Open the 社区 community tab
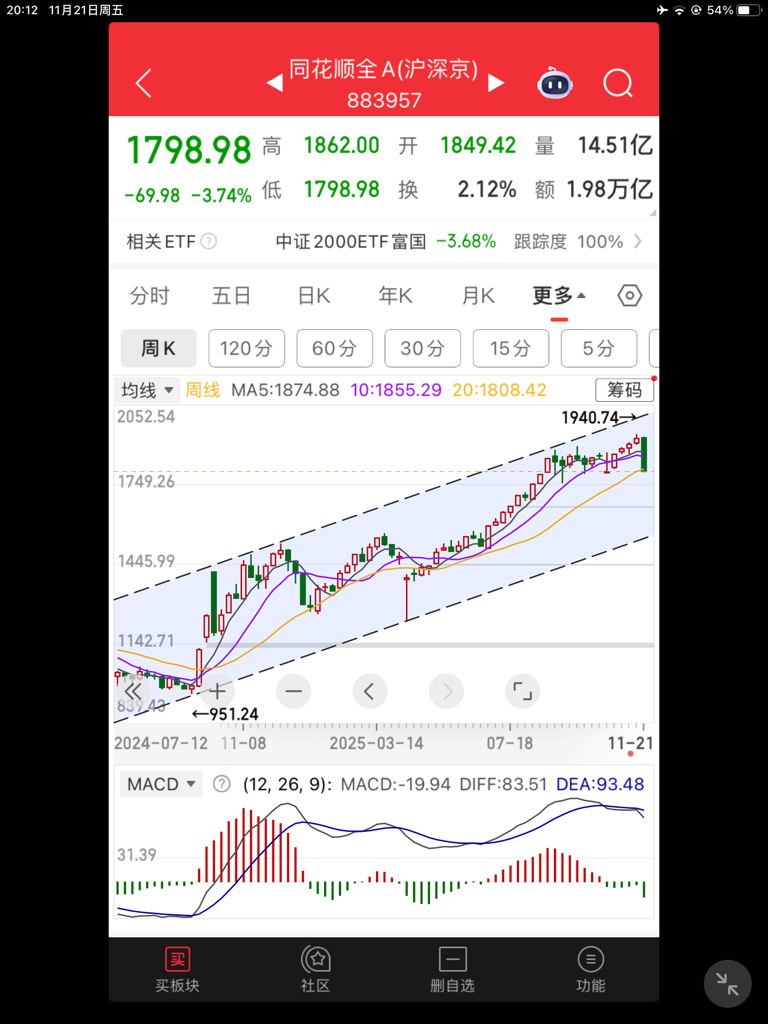Viewport: 768px width, 1024px height. pos(315,971)
